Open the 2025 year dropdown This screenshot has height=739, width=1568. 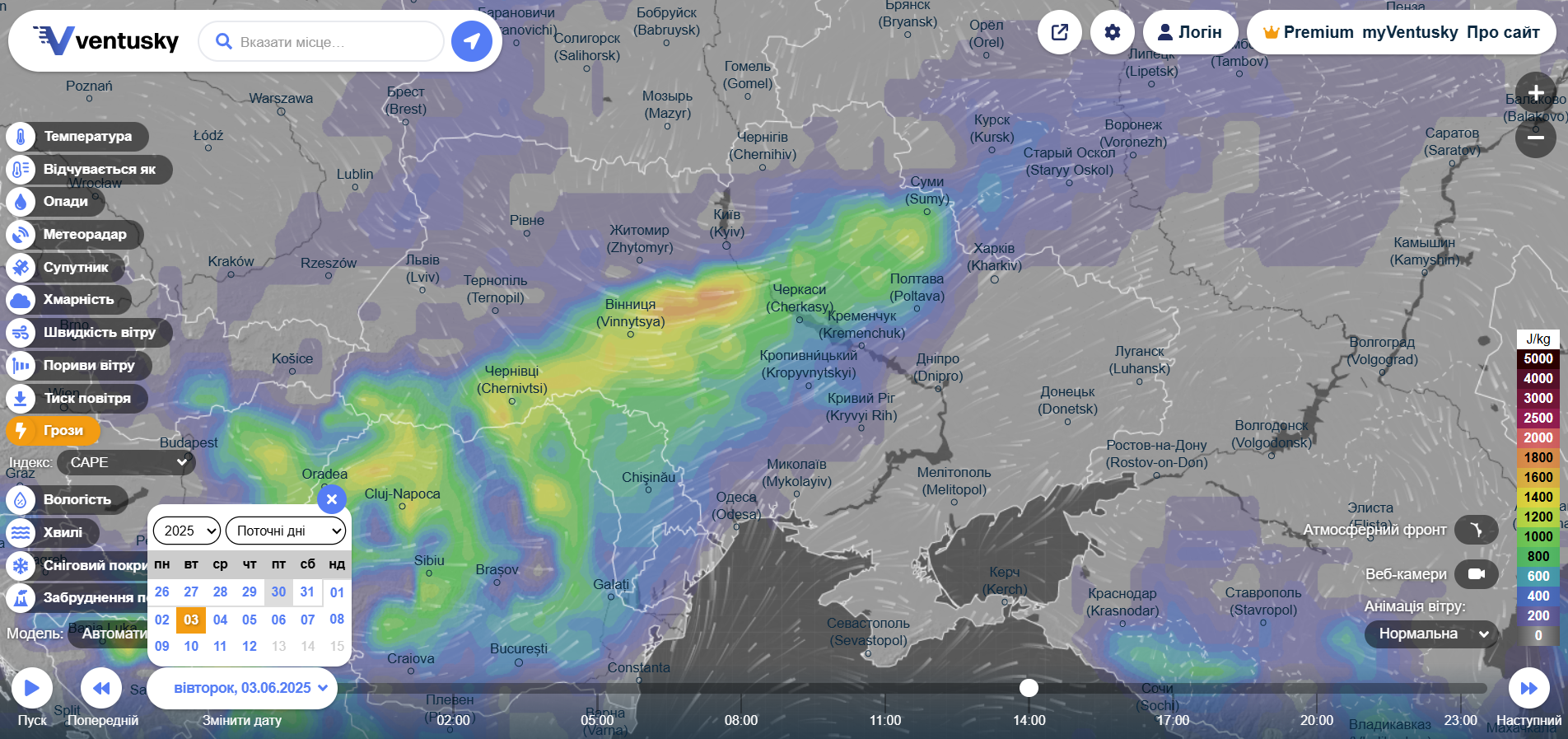tap(187, 531)
